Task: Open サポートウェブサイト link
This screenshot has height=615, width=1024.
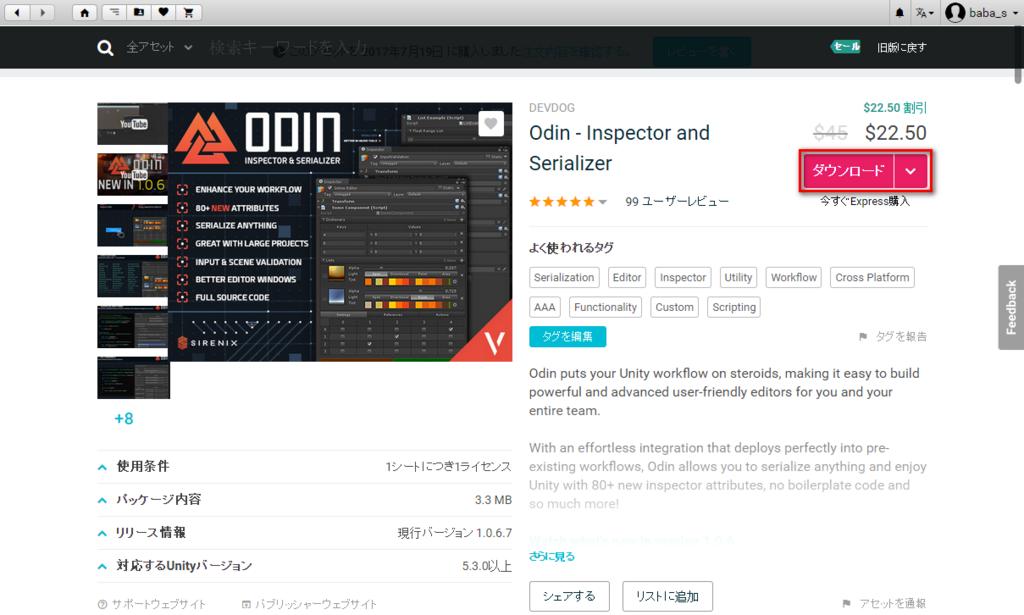Action: coord(152,604)
